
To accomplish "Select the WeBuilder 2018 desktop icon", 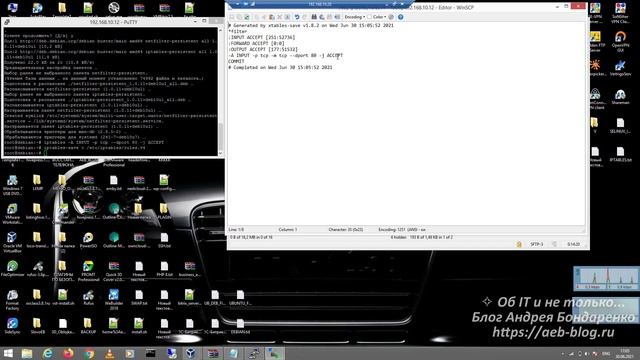I will pyautogui.click(x=114, y=300).
